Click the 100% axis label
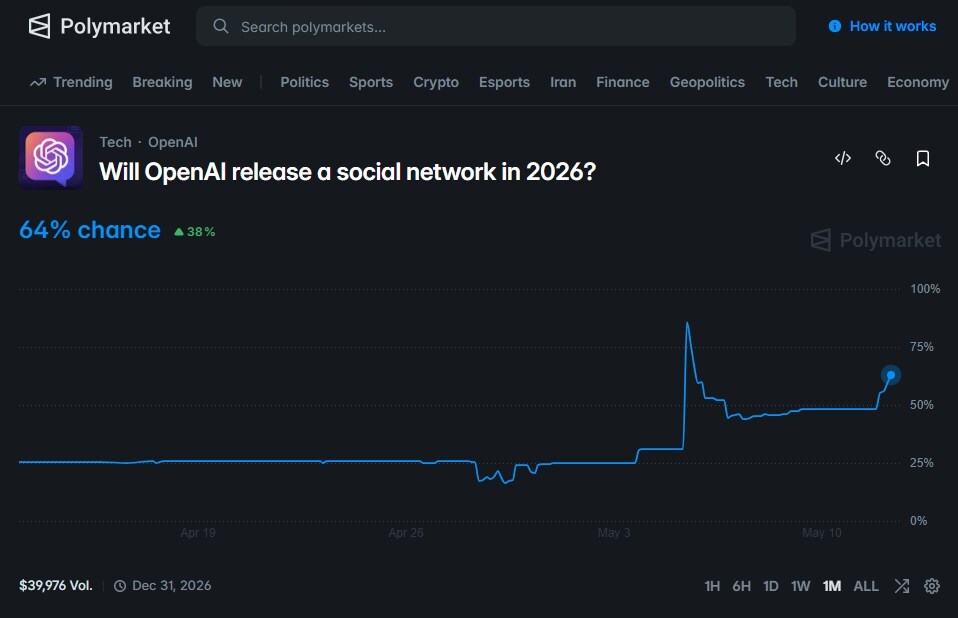Viewport: 958px width, 618px height. tap(925, 289)
